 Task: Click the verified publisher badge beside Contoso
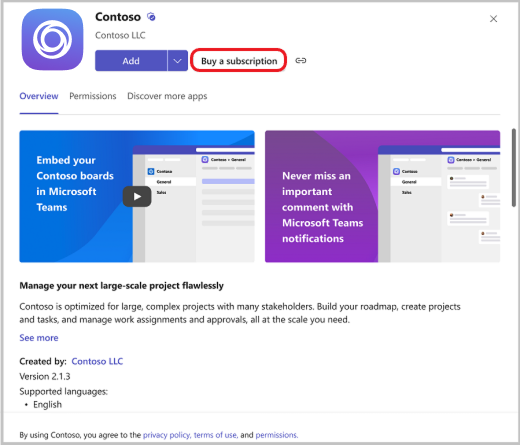(151, 17)
